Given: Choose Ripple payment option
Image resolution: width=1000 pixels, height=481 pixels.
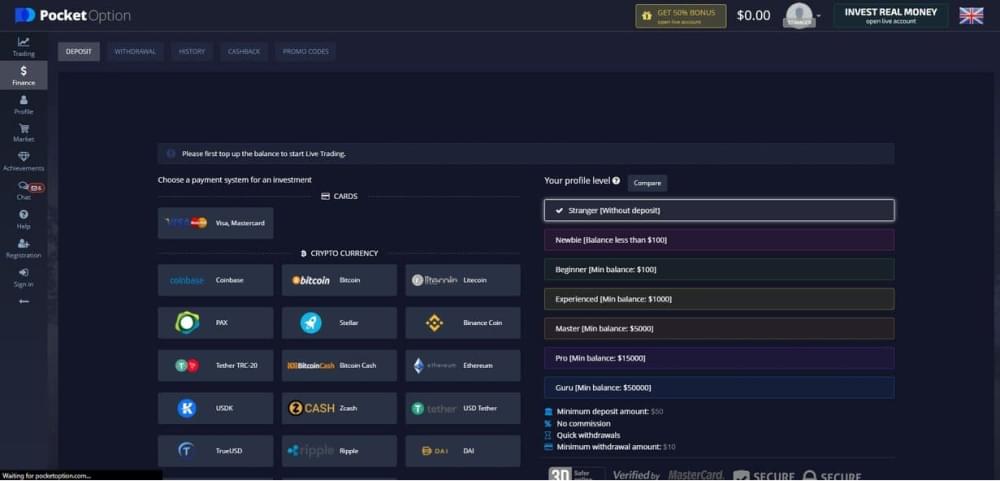Looking at the screenshot, I should pos(339,451).
